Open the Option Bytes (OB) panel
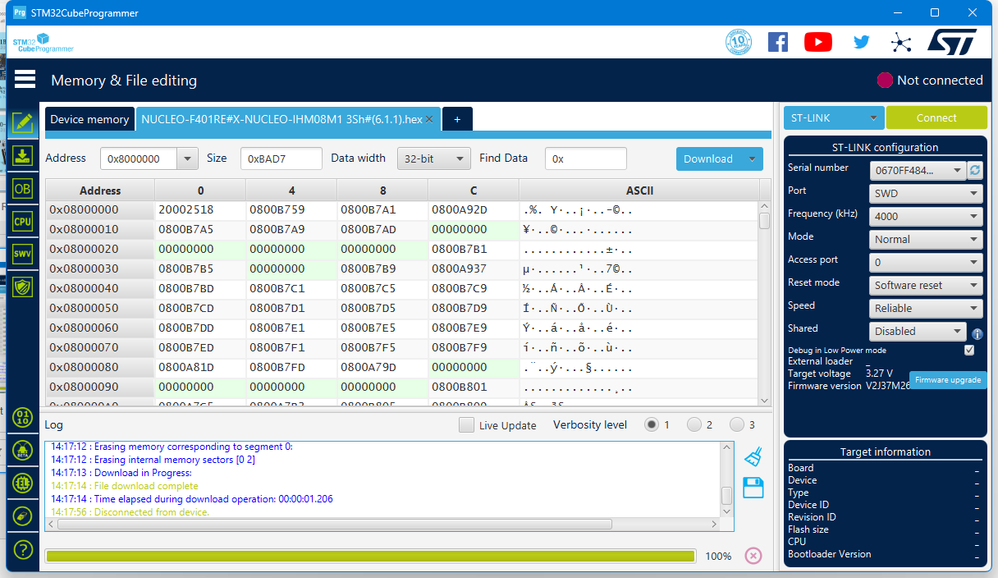998x578 pixels. tap(23, 188)
